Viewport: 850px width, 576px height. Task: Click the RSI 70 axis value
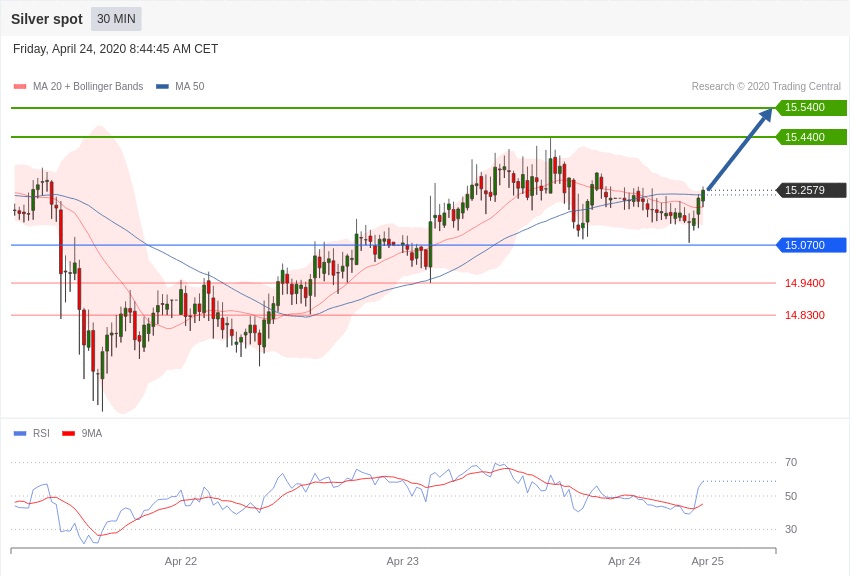(791, 462)
